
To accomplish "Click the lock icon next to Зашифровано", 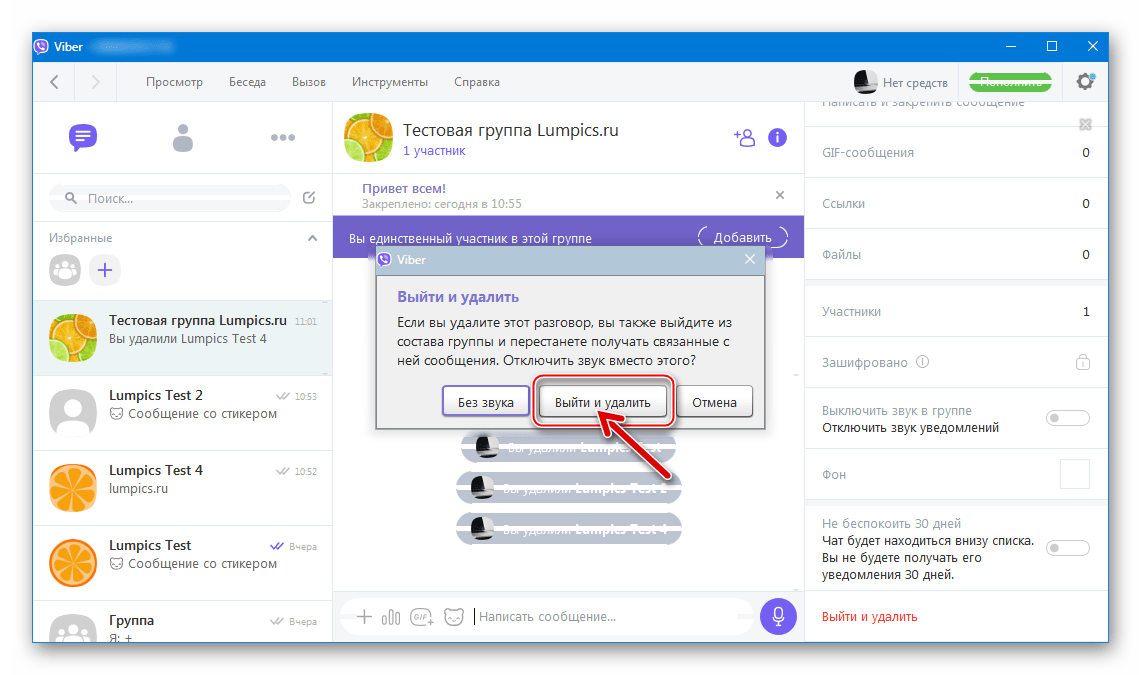I will (1083, 362).
